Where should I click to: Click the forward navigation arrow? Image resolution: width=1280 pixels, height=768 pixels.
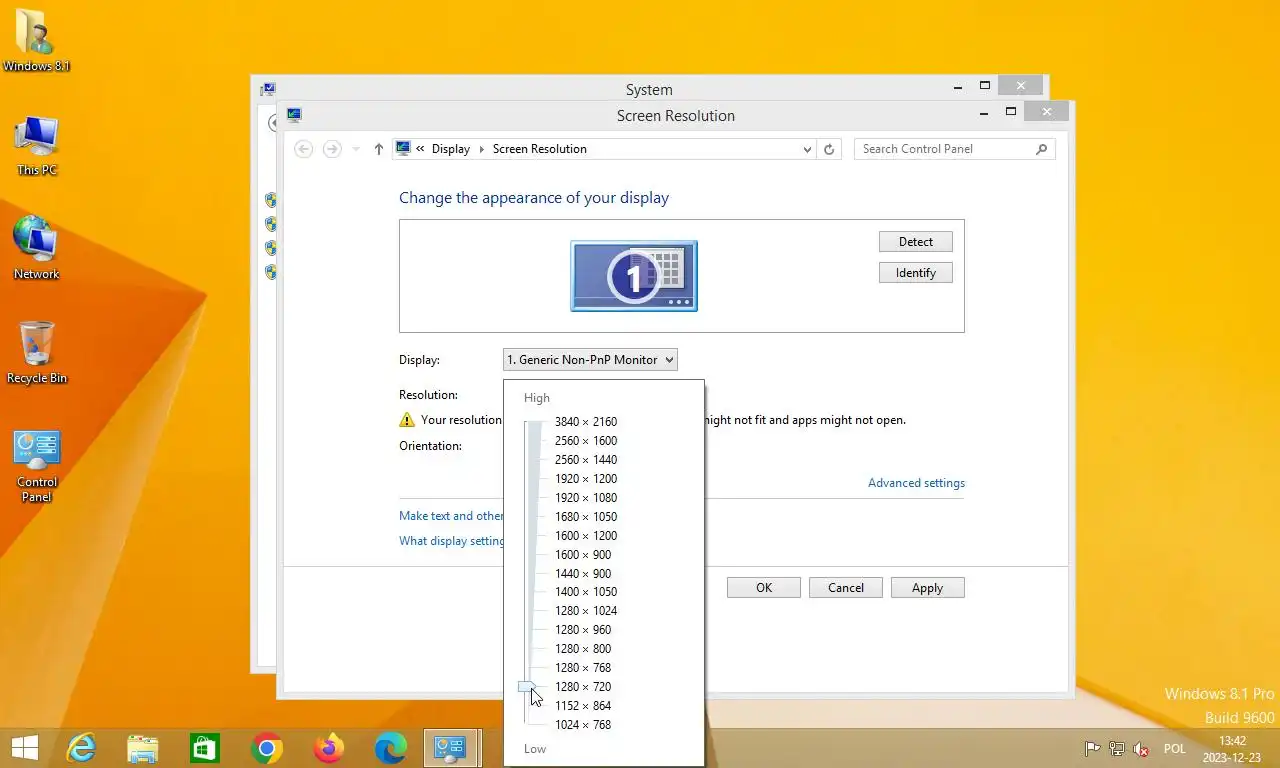(x=332, y=149)
